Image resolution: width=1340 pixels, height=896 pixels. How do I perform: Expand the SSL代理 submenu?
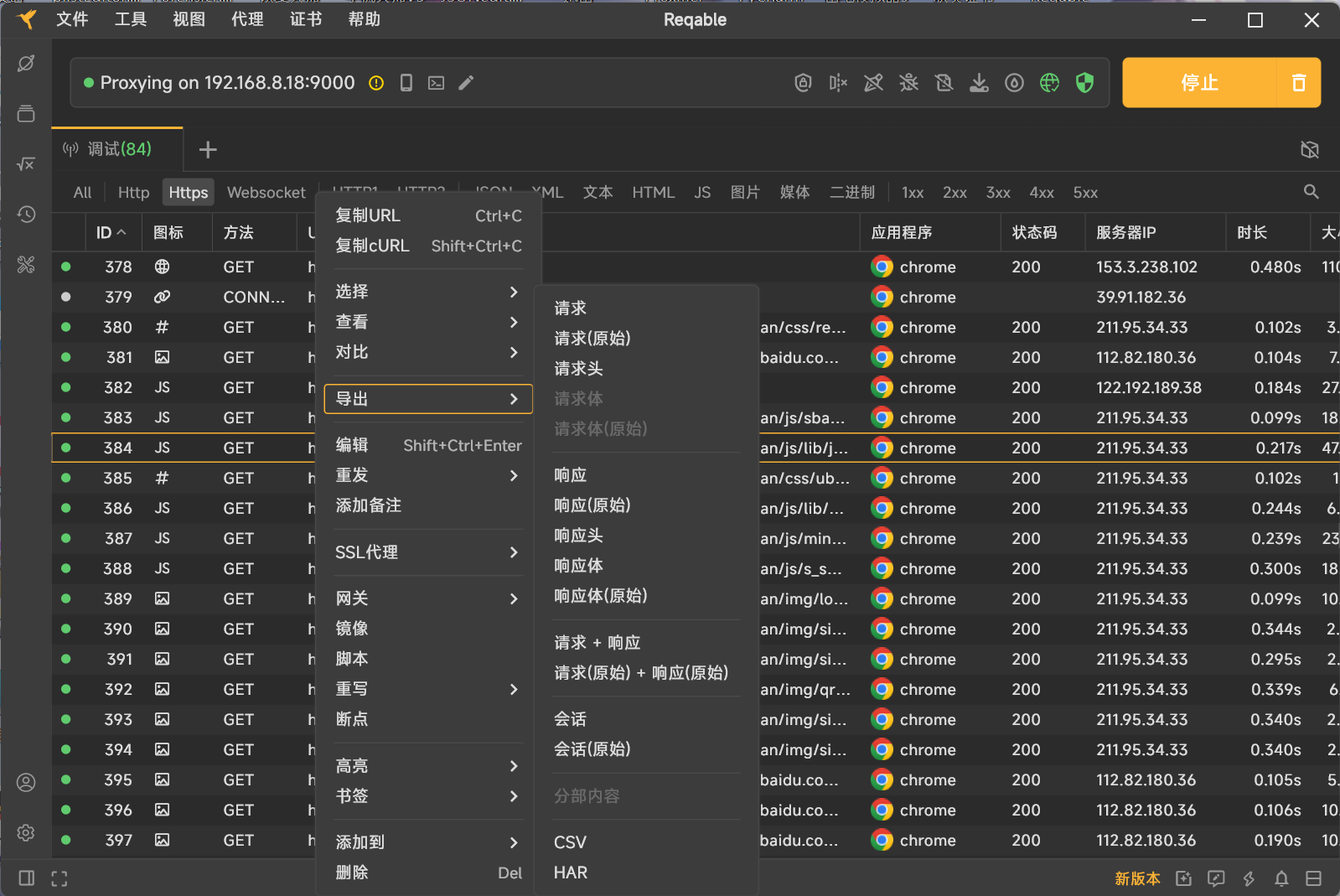[428, 552]
